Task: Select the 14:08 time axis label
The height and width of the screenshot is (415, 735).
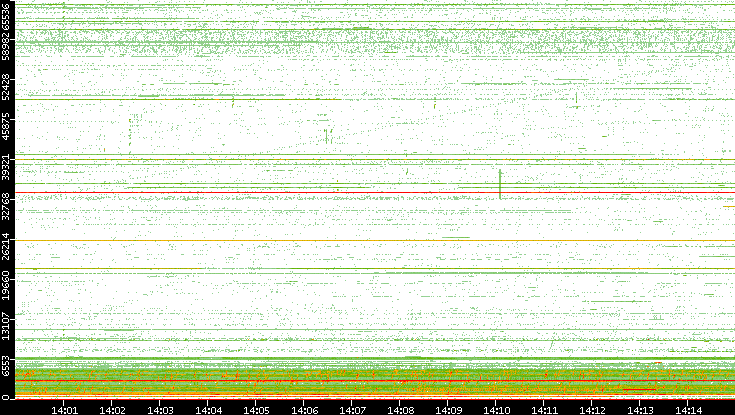Action: 400,411
